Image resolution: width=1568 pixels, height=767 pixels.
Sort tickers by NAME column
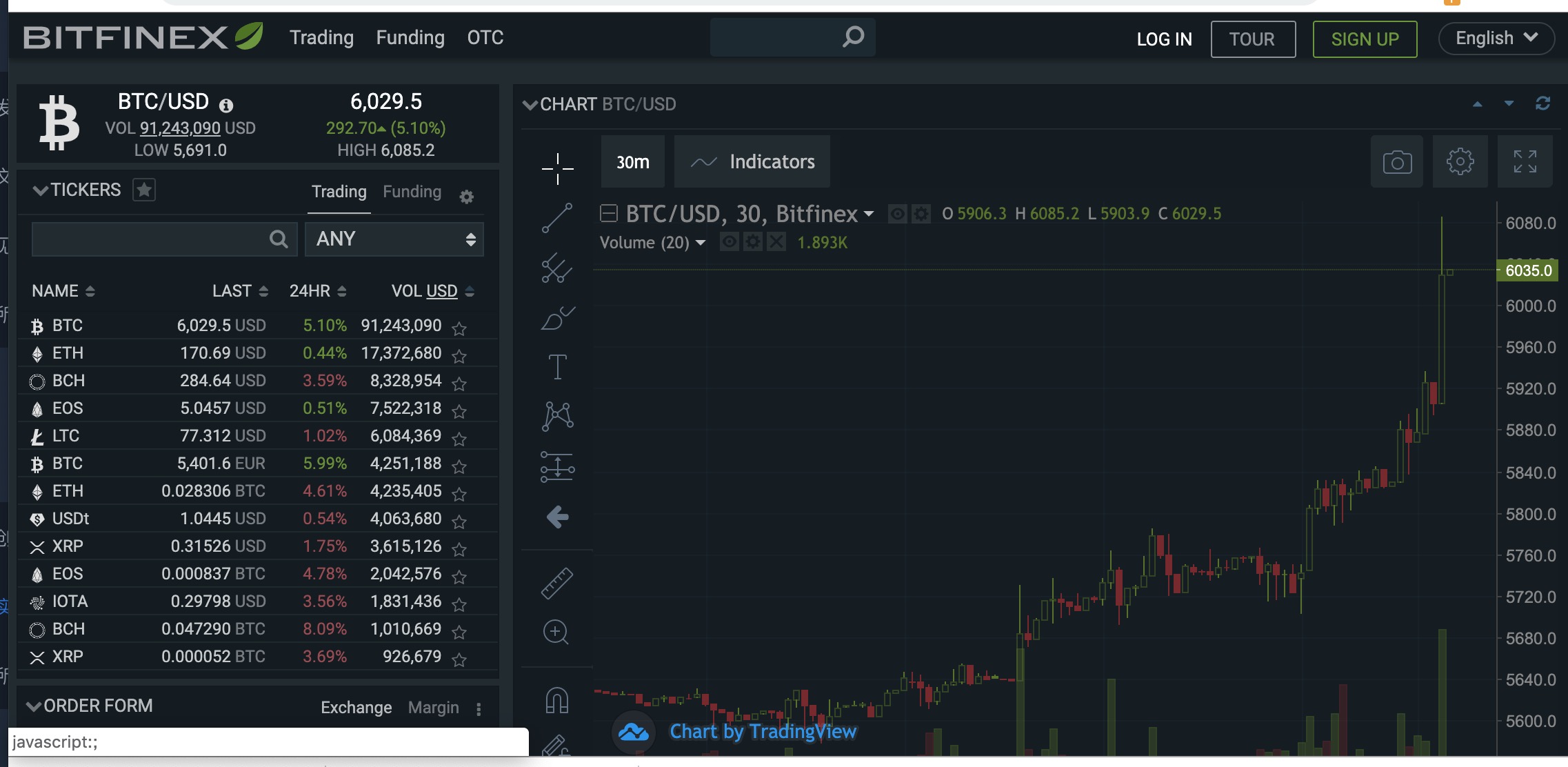(63, 291)
